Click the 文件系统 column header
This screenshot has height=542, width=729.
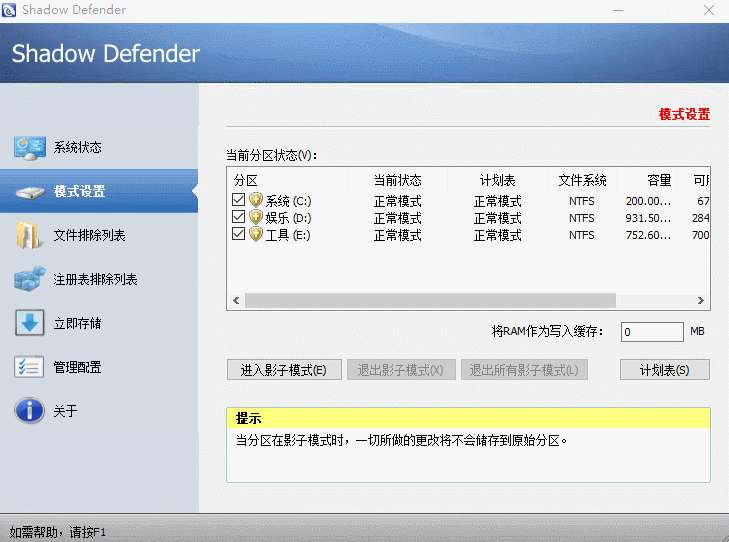pos(583,180)
